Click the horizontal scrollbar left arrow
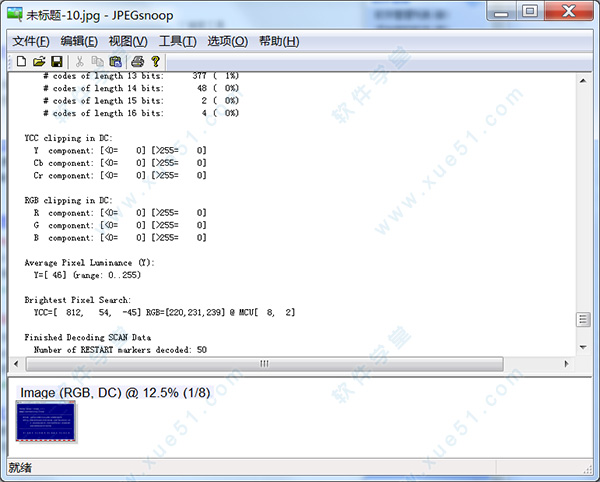600x482 pixels. (16, 364)
